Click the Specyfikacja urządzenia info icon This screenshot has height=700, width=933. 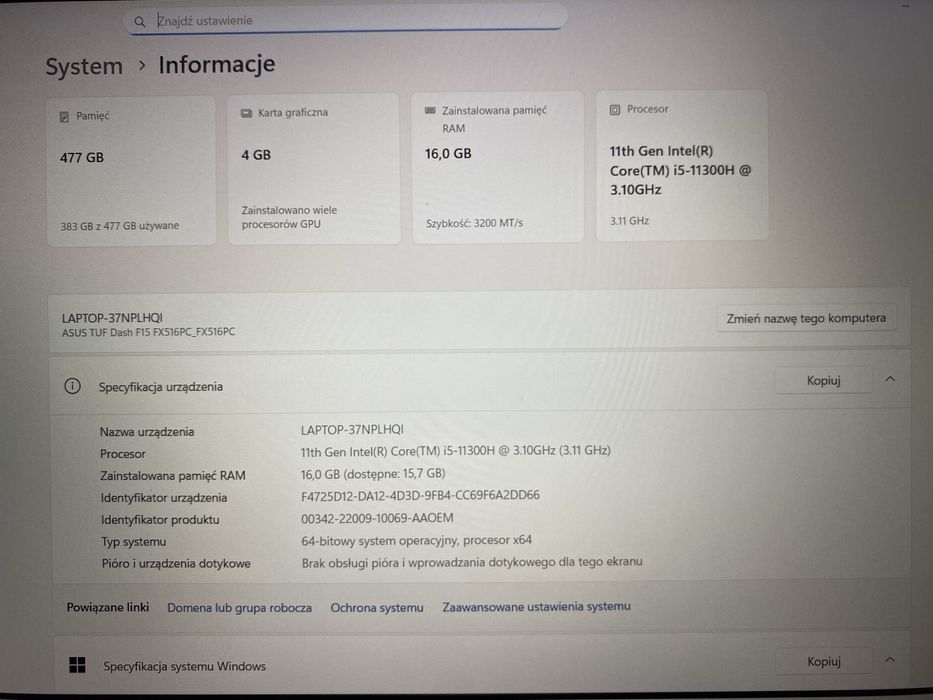click(73, 386)
